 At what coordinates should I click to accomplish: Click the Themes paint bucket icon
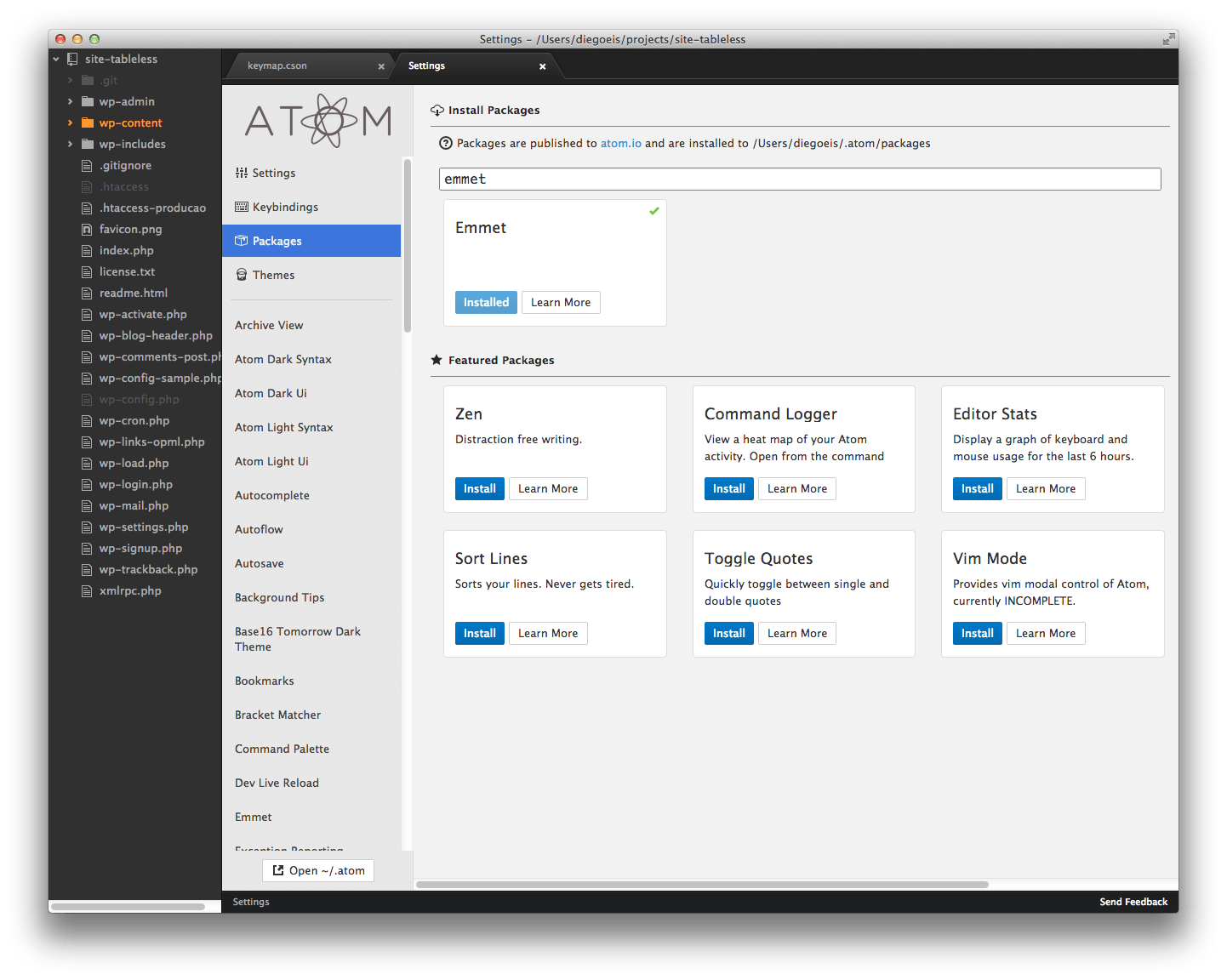(242, 275)
